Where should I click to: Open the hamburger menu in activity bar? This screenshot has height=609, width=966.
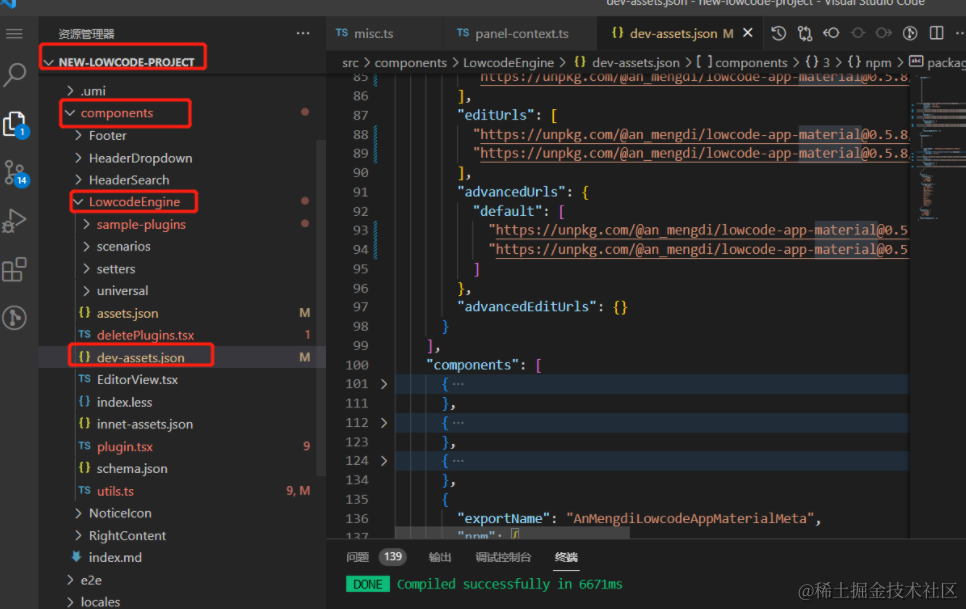tap(14, 34)
